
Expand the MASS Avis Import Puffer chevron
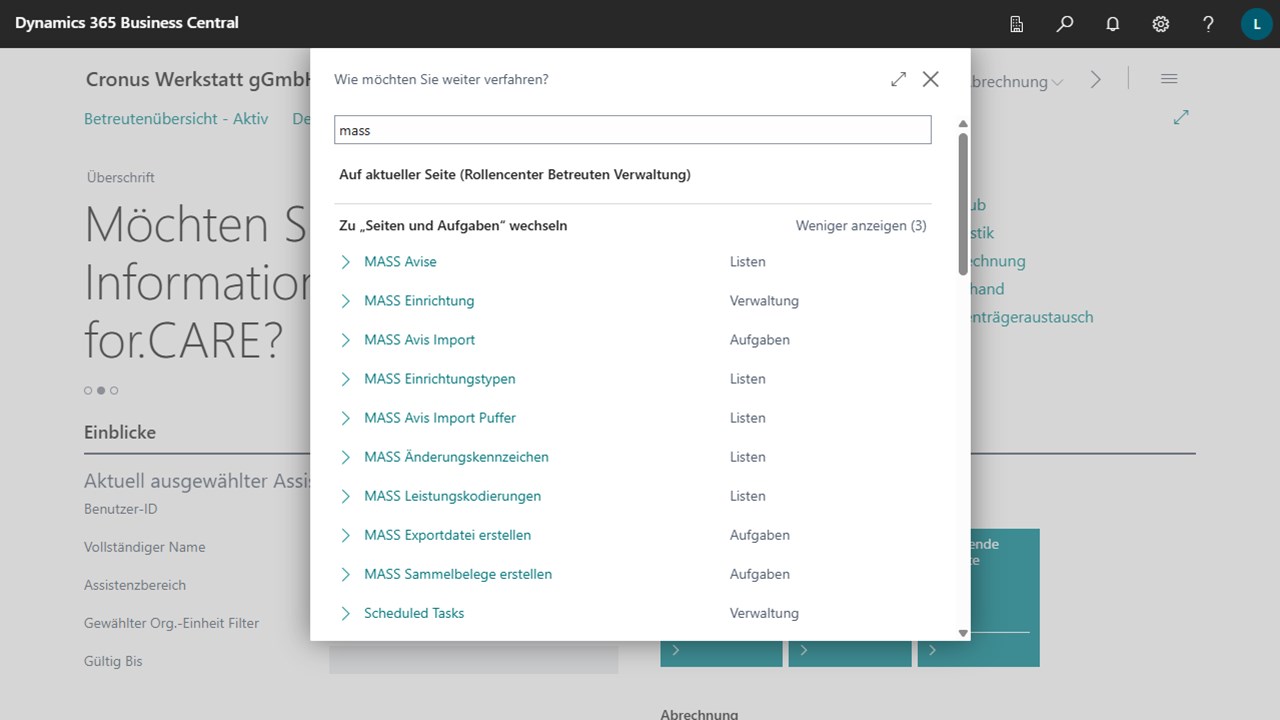point(346,418)
